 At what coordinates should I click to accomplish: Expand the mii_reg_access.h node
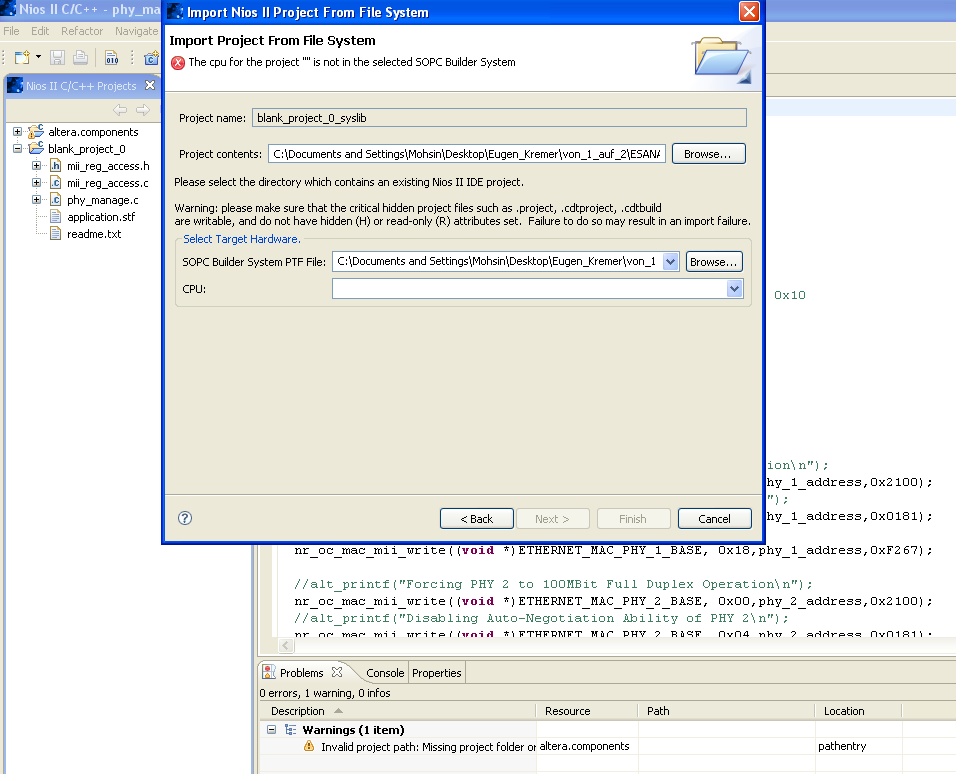(x=37, y=166)
